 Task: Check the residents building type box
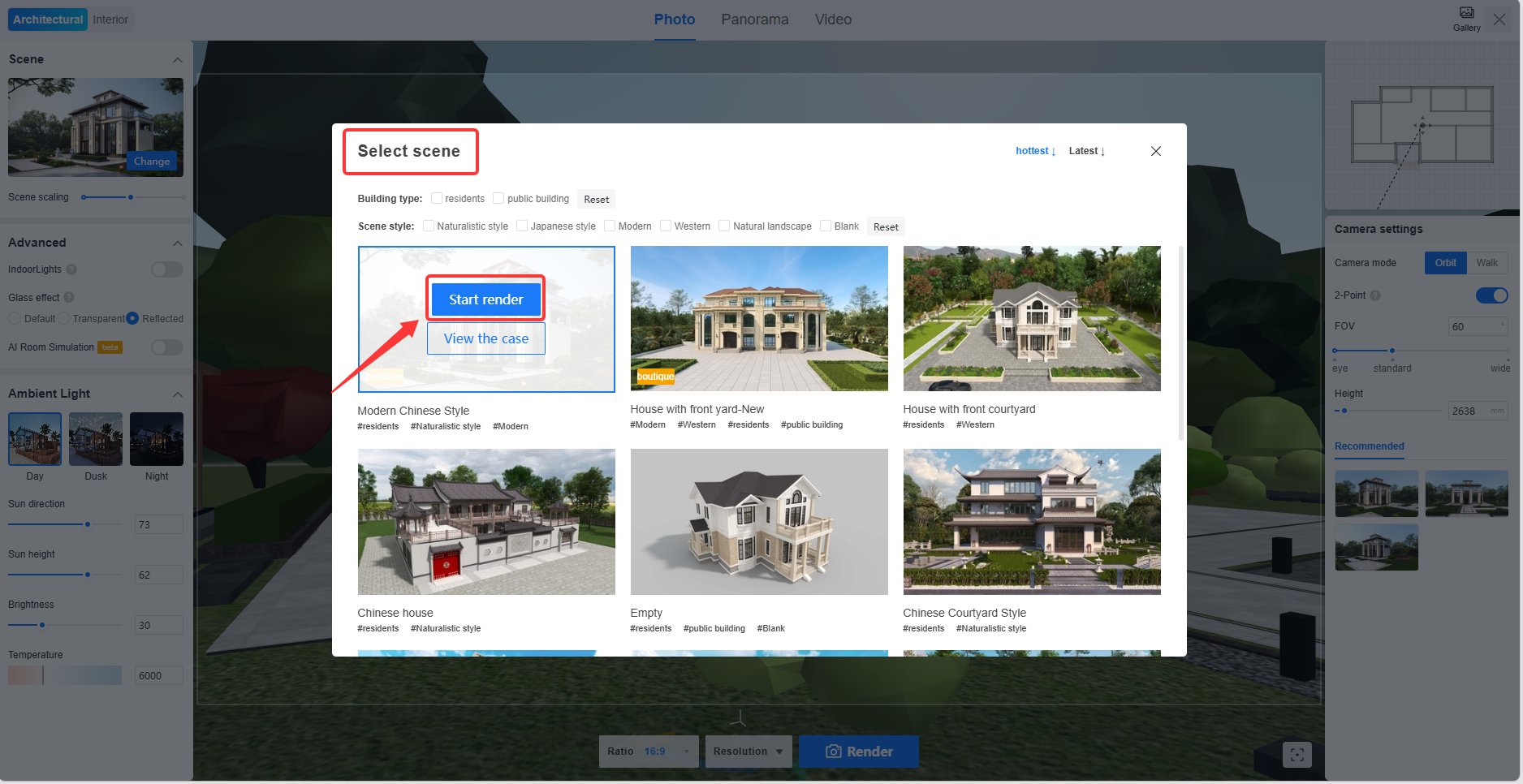[437, 198]
